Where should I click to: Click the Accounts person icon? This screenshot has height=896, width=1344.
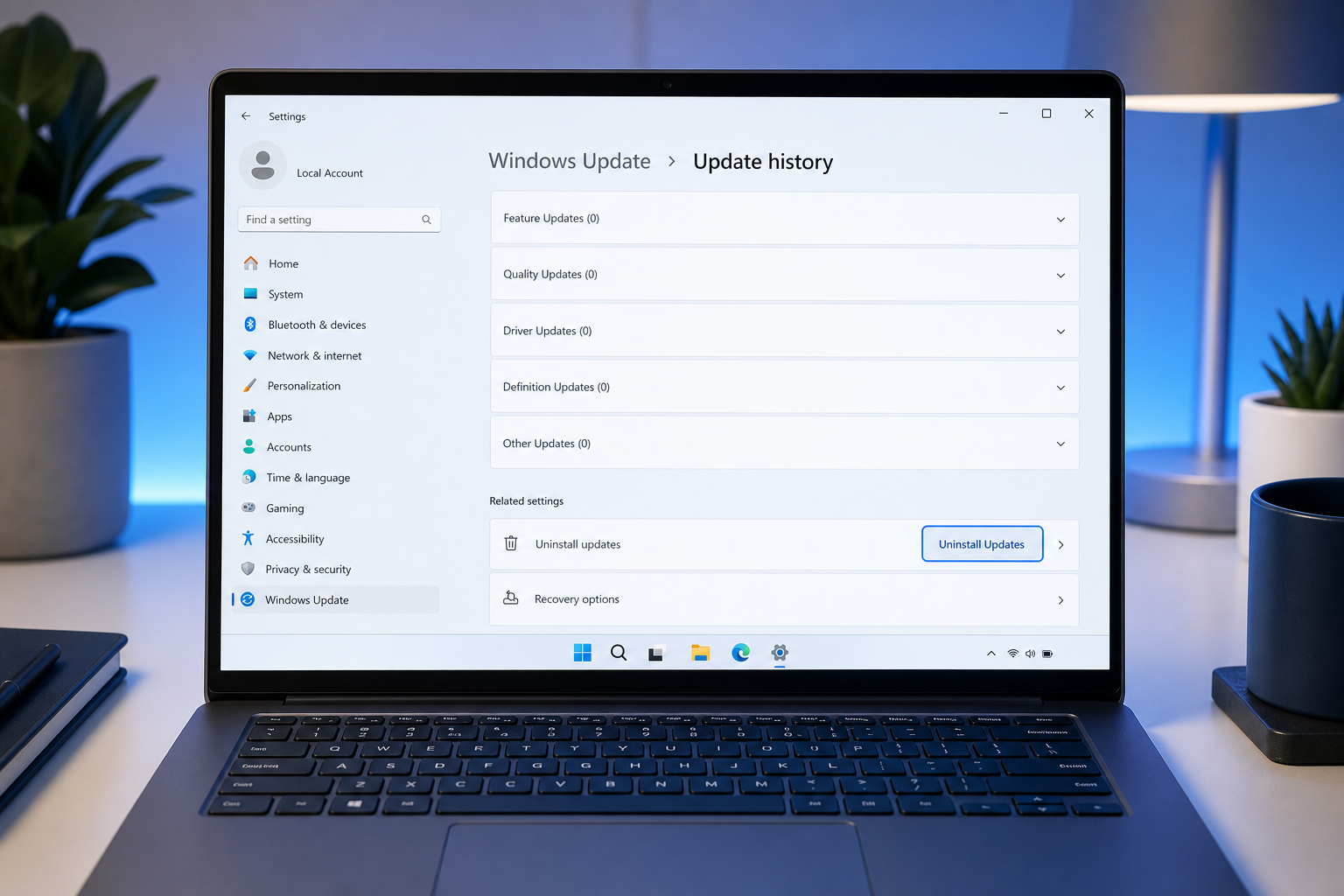248,447
